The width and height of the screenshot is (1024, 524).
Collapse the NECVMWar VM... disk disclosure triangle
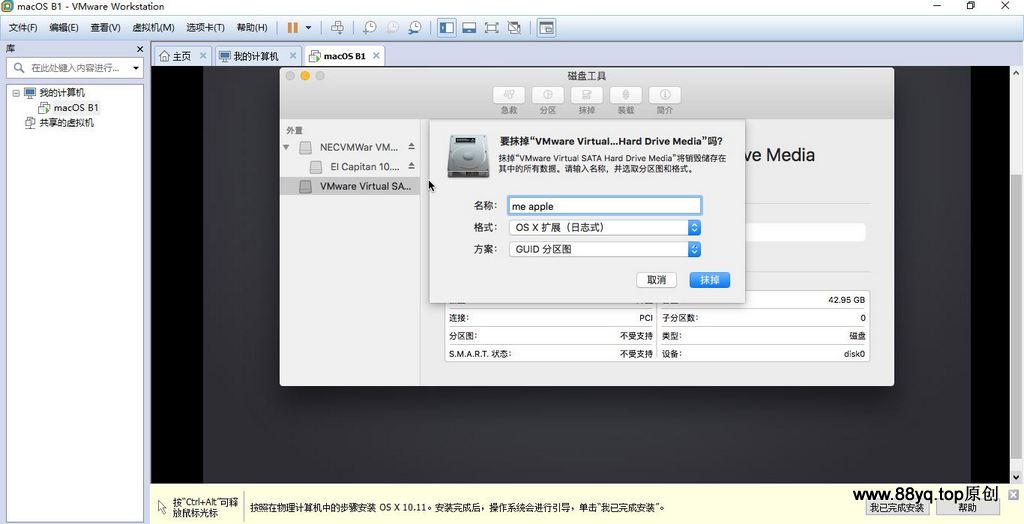click(286, 147)
